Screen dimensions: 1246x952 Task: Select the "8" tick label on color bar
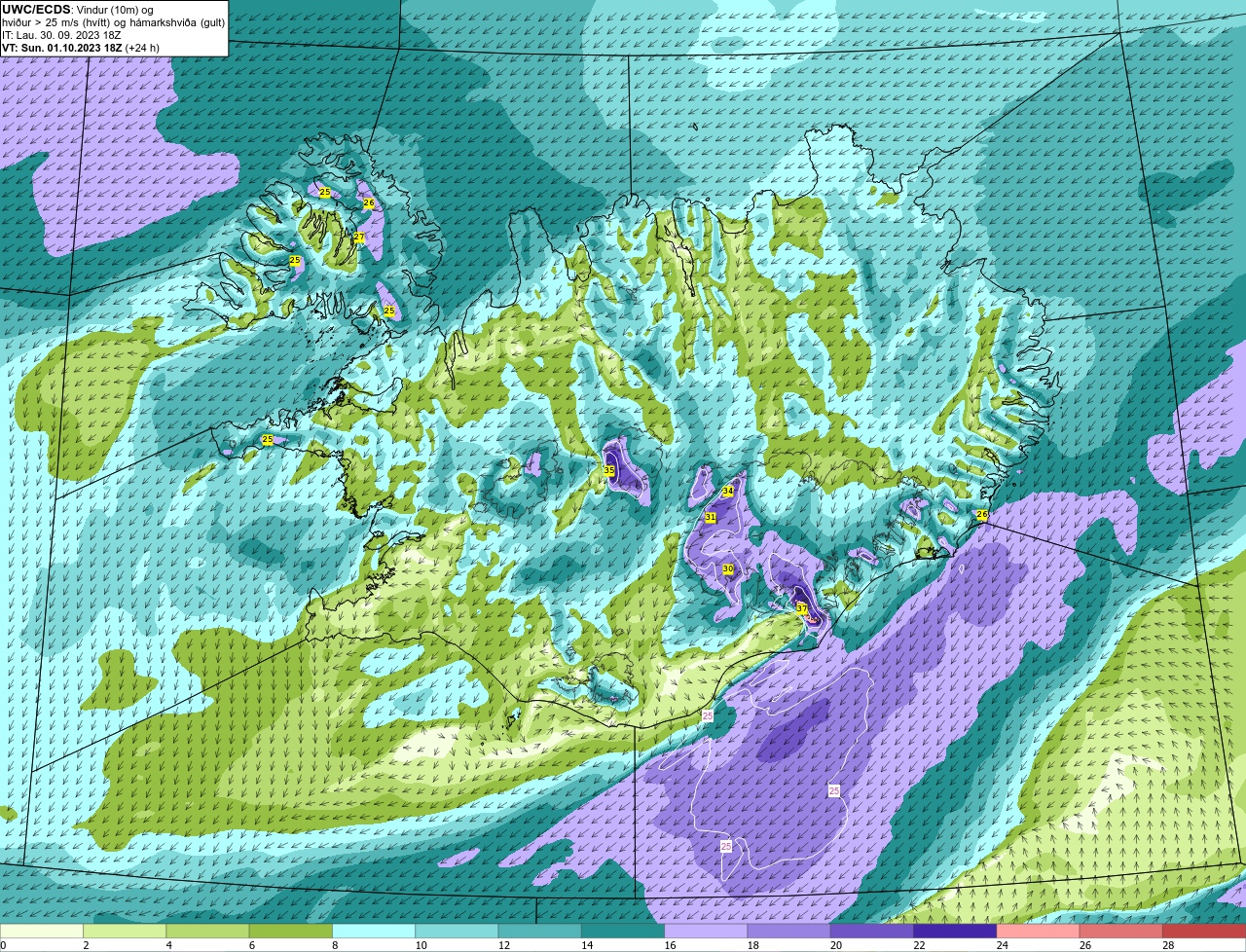pyautogui.click(x=335, y=945)
